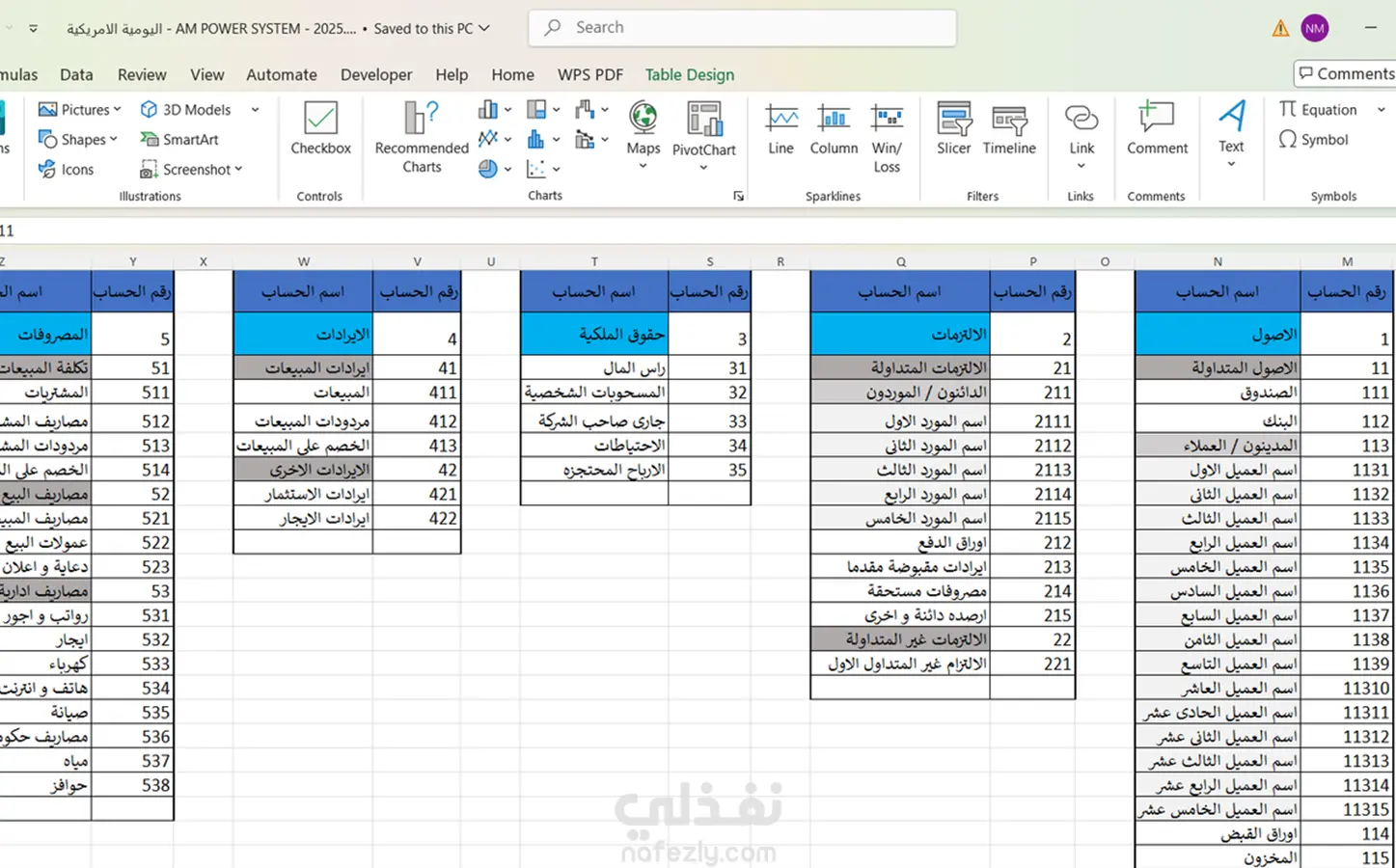Select cell with account number 421
Screen dimensions: 1396x868
pos(417,494)
